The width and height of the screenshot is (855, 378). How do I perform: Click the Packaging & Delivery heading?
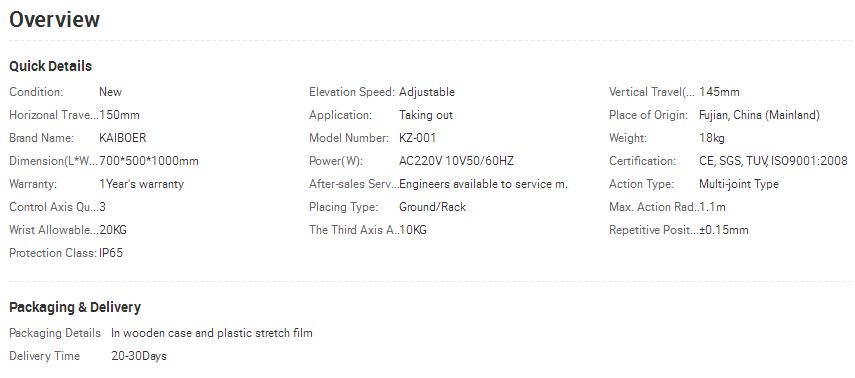pos(75,307)
